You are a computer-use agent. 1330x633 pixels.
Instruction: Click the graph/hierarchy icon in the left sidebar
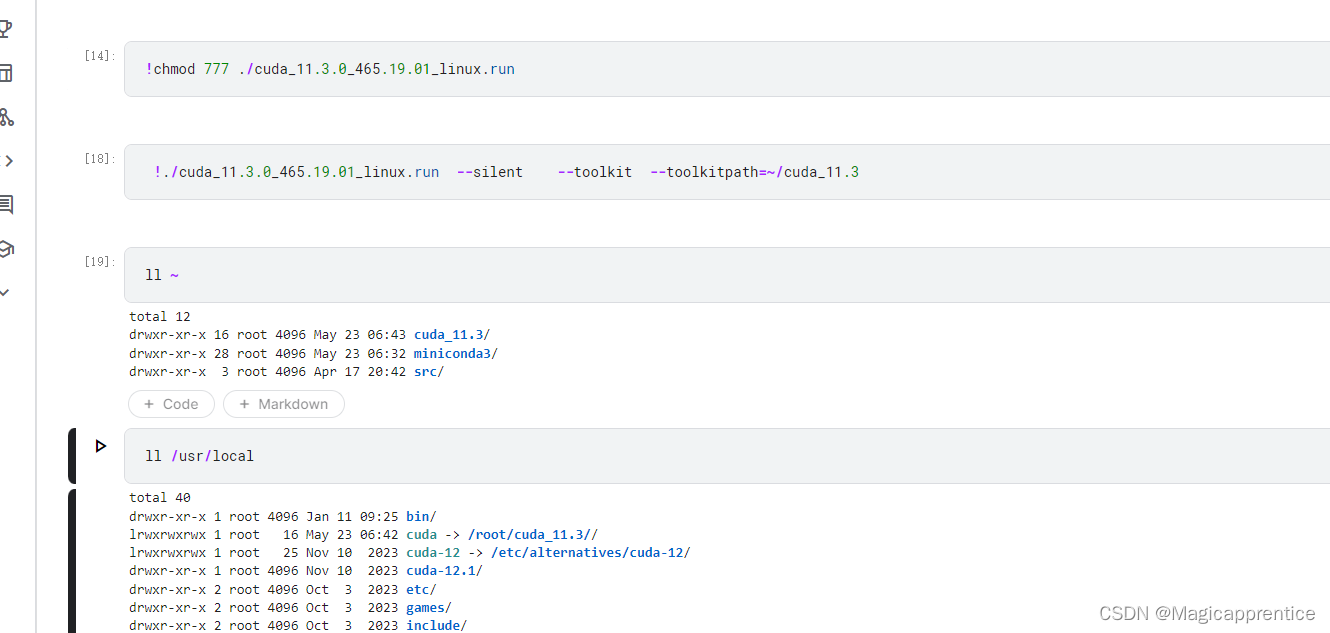(7, 118)
